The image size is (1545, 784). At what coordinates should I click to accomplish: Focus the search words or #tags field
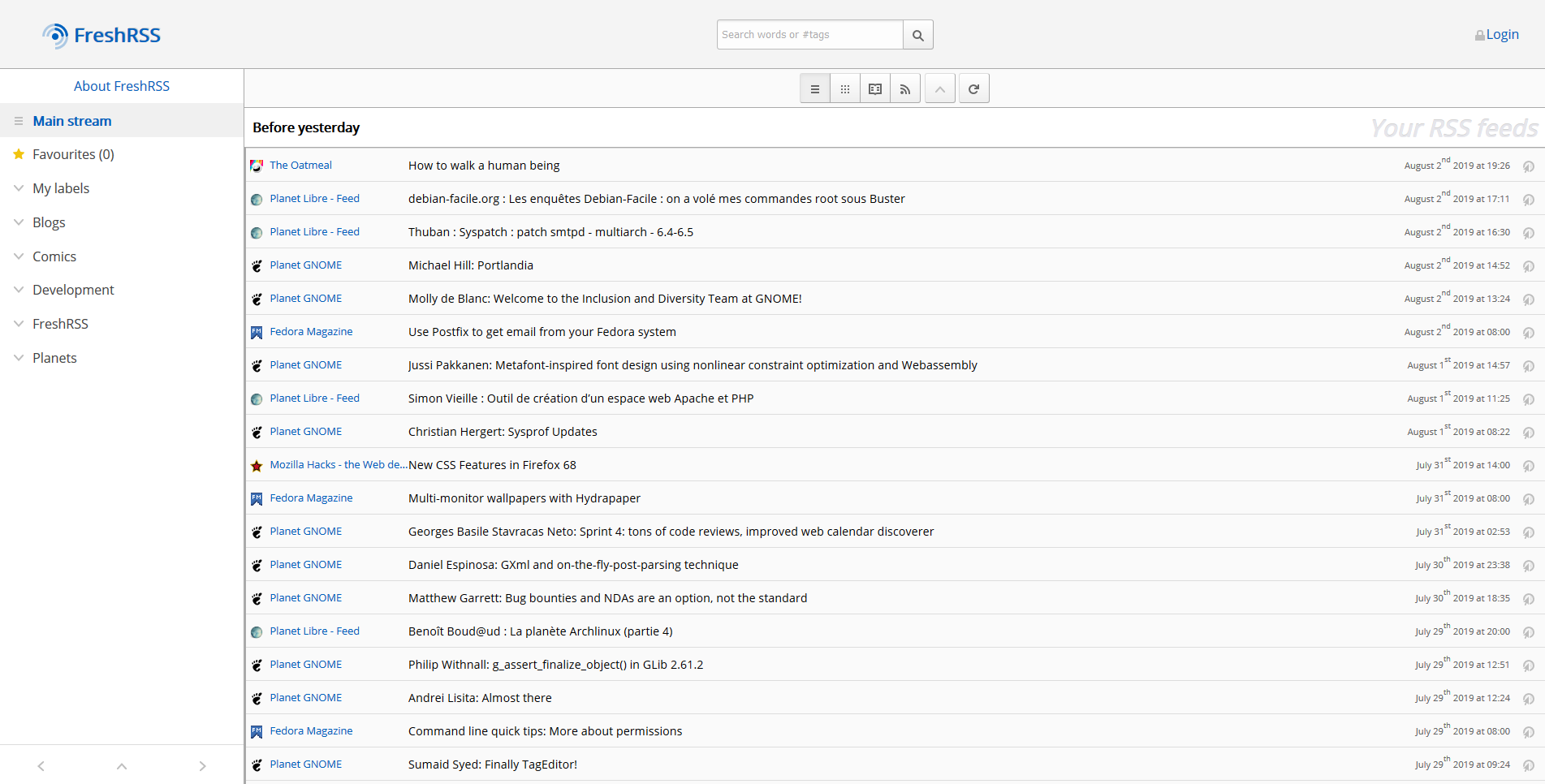point(810,35)
